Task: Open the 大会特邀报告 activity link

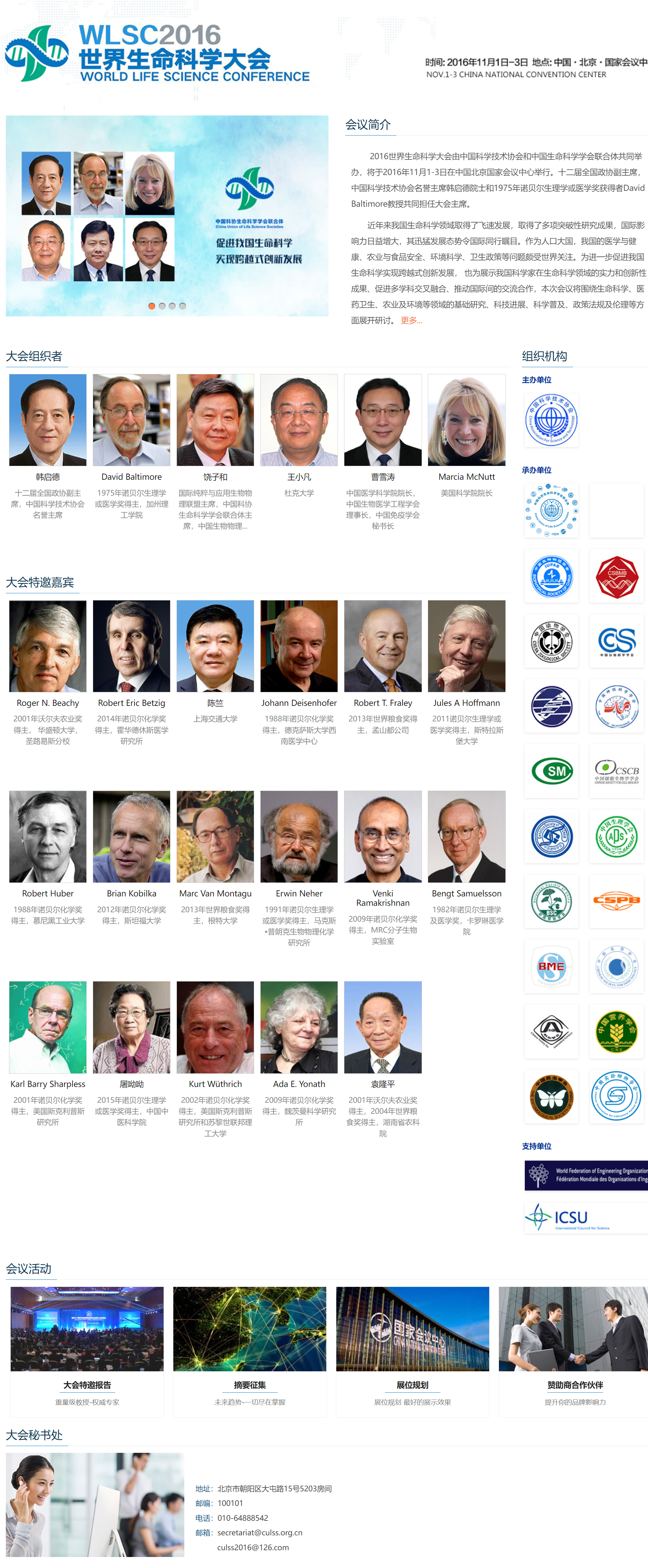Action: [87, 1385]
